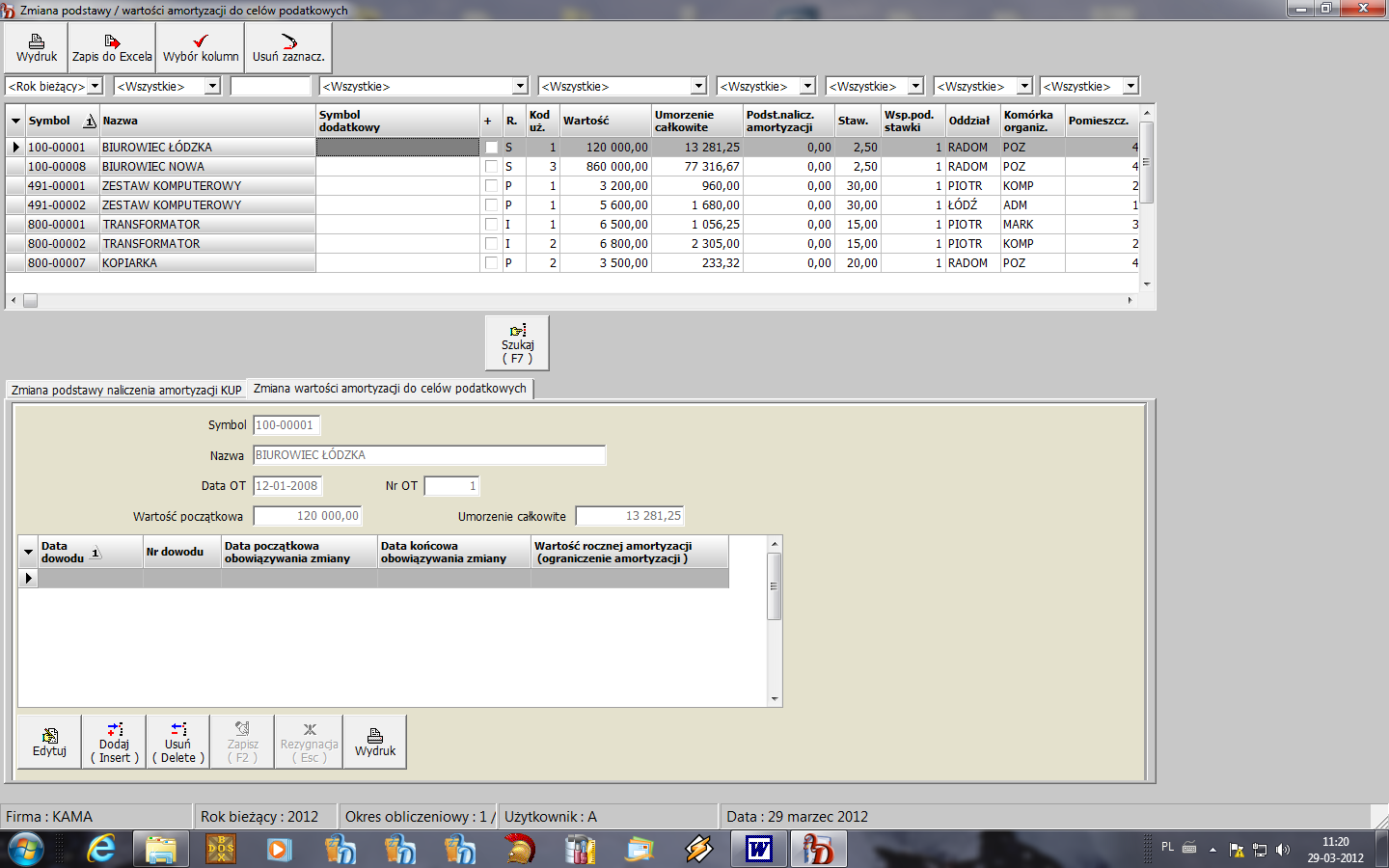Open Wybór kolumn tool
The width and height of the screenshot is (1389, 868).
[x=201, y=48]
